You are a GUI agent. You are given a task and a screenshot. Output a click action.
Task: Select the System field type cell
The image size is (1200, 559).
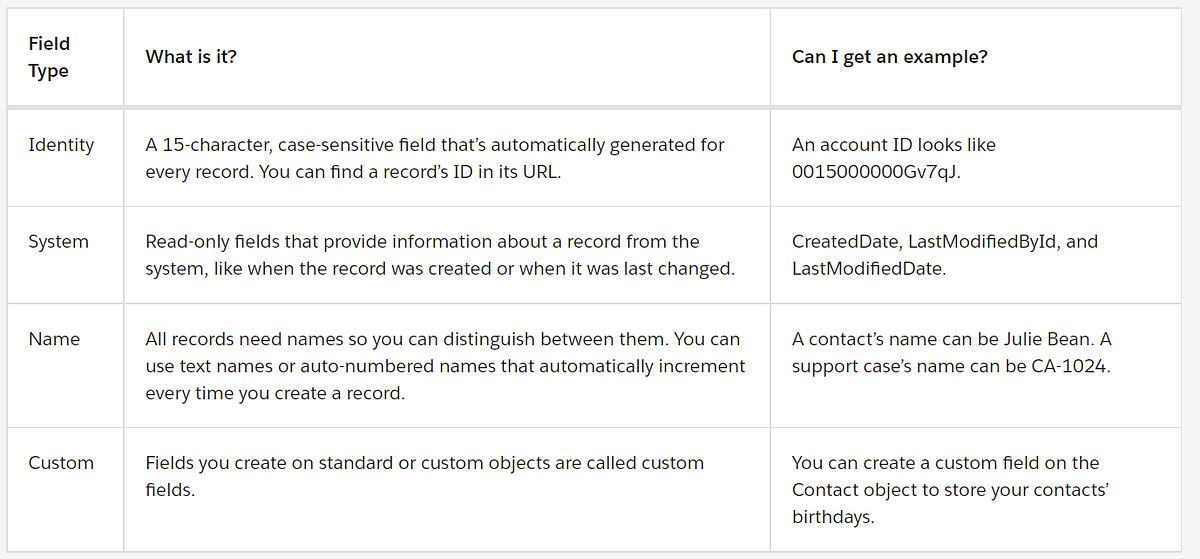(58, 242)
